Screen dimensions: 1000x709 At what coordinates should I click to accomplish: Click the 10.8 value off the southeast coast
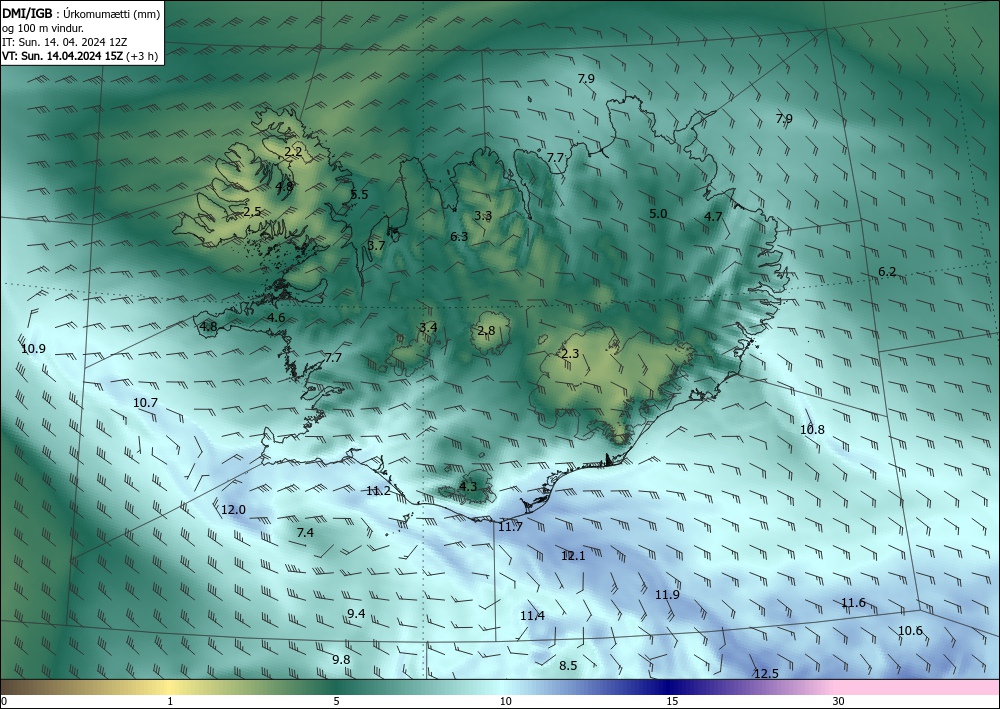coord(812,430)
